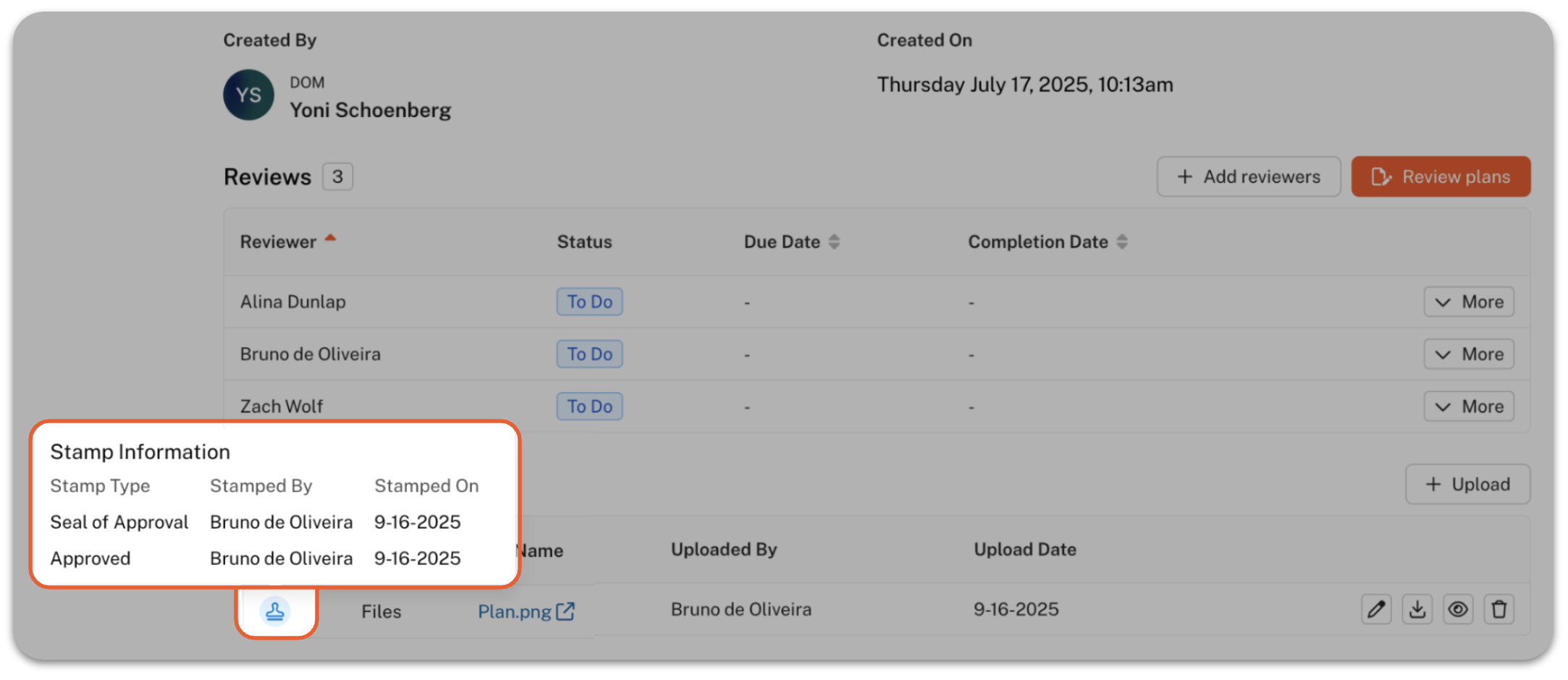Image resolution: width=1568 pixels, height=680 pixels.
Task: Click Zach Wolf's To Do status badge
Action: pos(589,407)
